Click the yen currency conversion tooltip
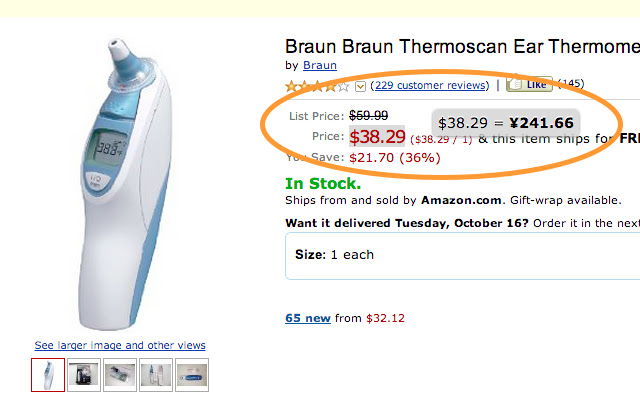The height and width of the screenshot is (400, 640). click(x=505, y=123)
